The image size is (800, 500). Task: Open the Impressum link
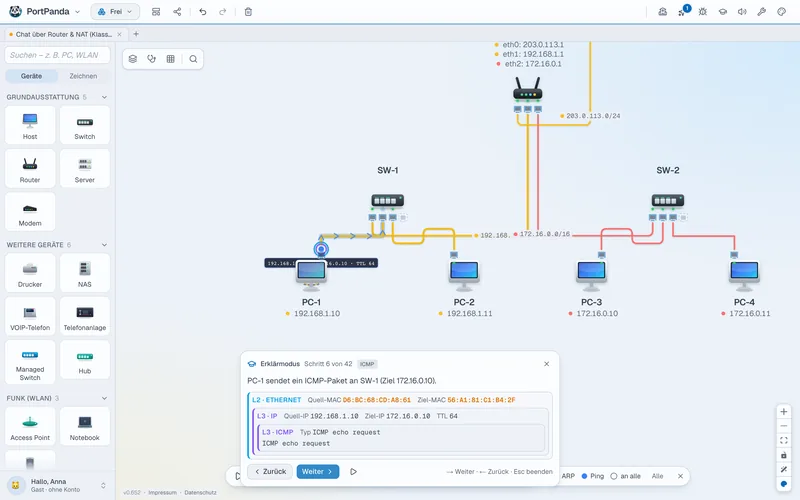point(162,492)
